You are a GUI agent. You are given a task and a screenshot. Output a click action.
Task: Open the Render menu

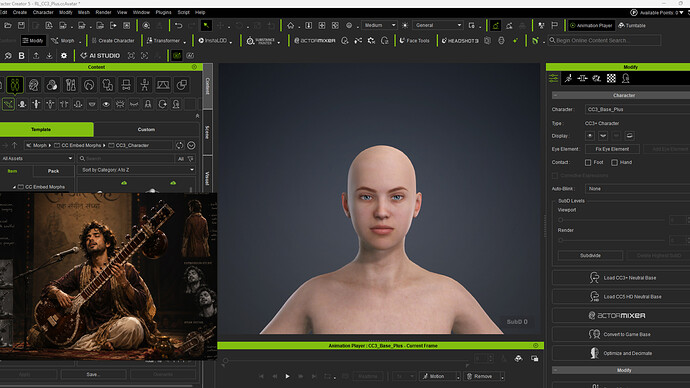pyautogui.click(x=103, y=12)
